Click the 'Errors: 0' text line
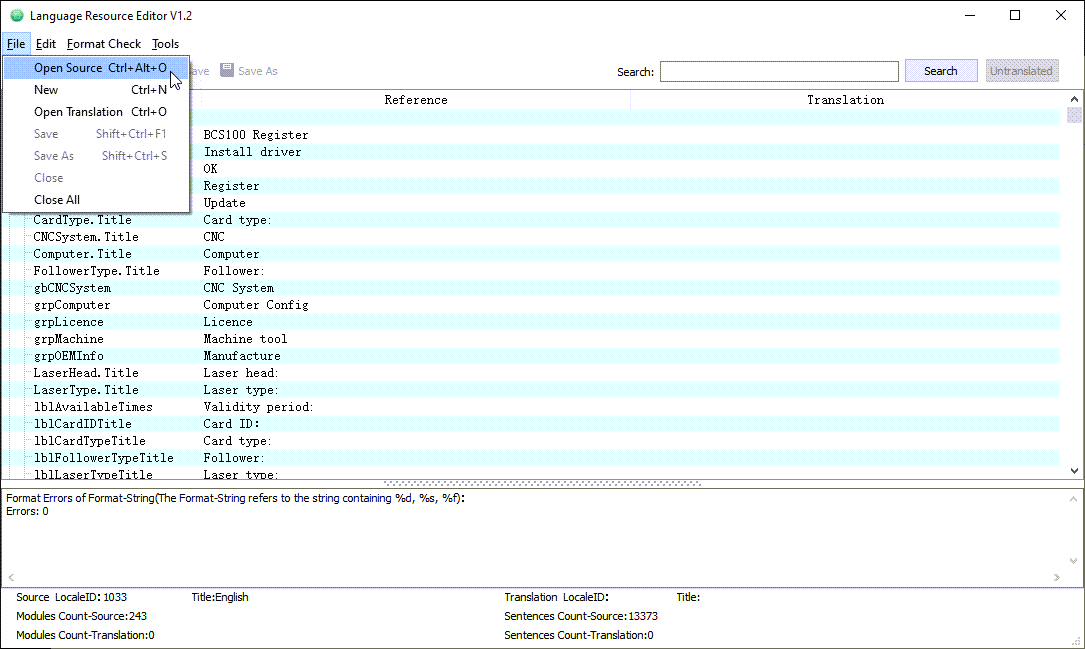Viewport: 1085px width, 649px height. (x=27, y=511)
